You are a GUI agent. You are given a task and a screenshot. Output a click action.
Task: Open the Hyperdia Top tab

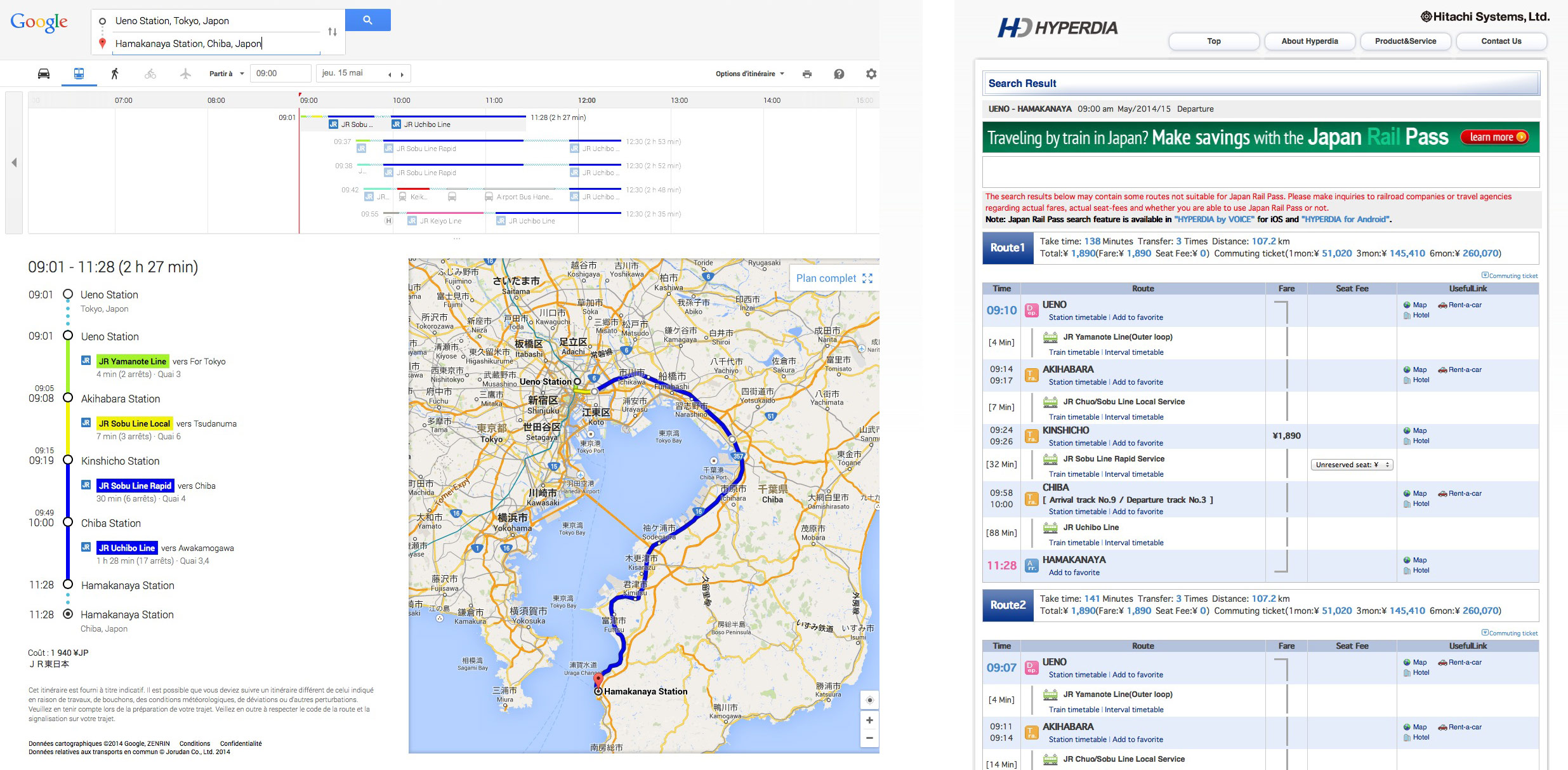point(1213,41)
